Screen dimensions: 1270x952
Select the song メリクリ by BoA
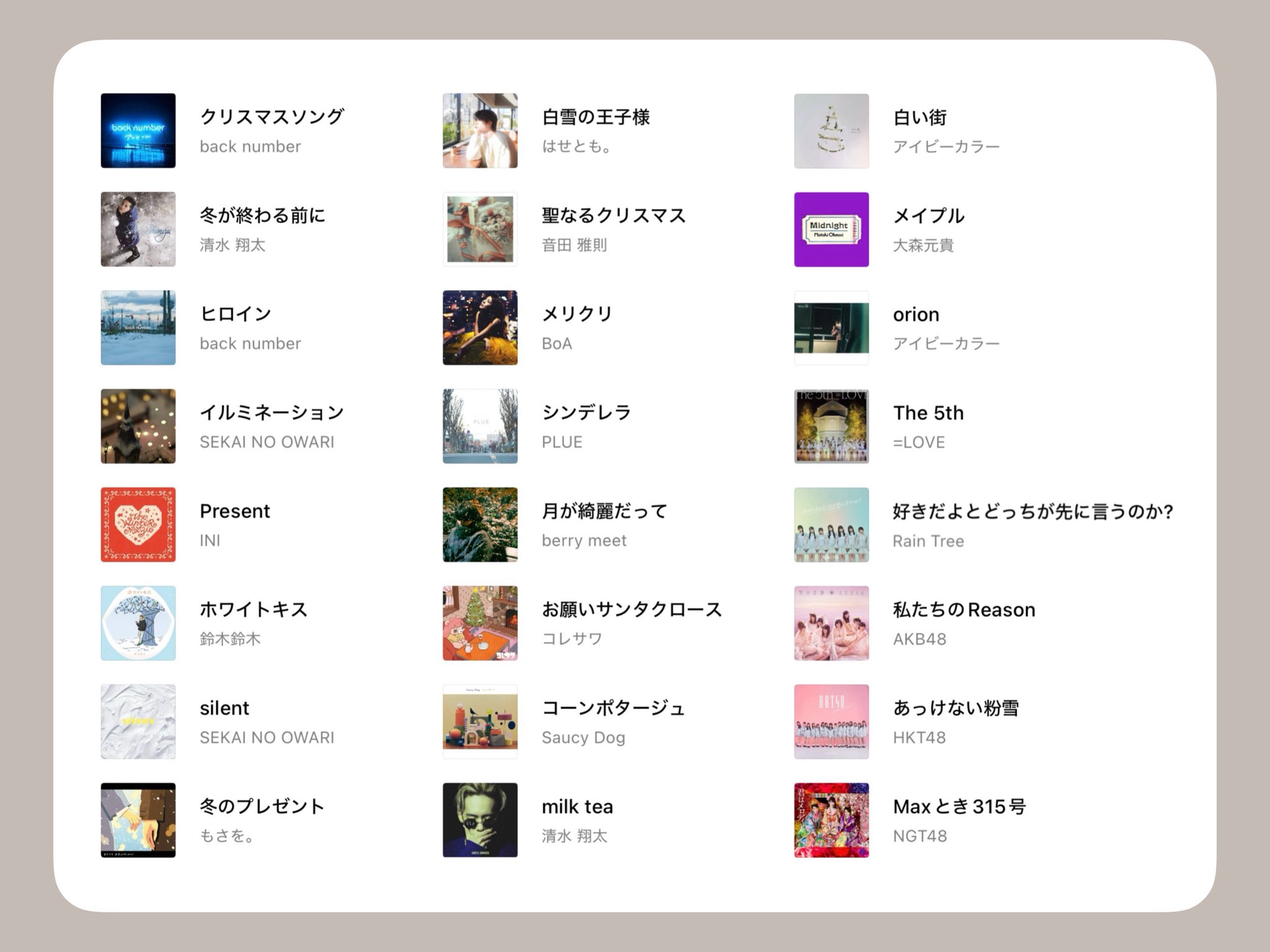tap(577, 314)
